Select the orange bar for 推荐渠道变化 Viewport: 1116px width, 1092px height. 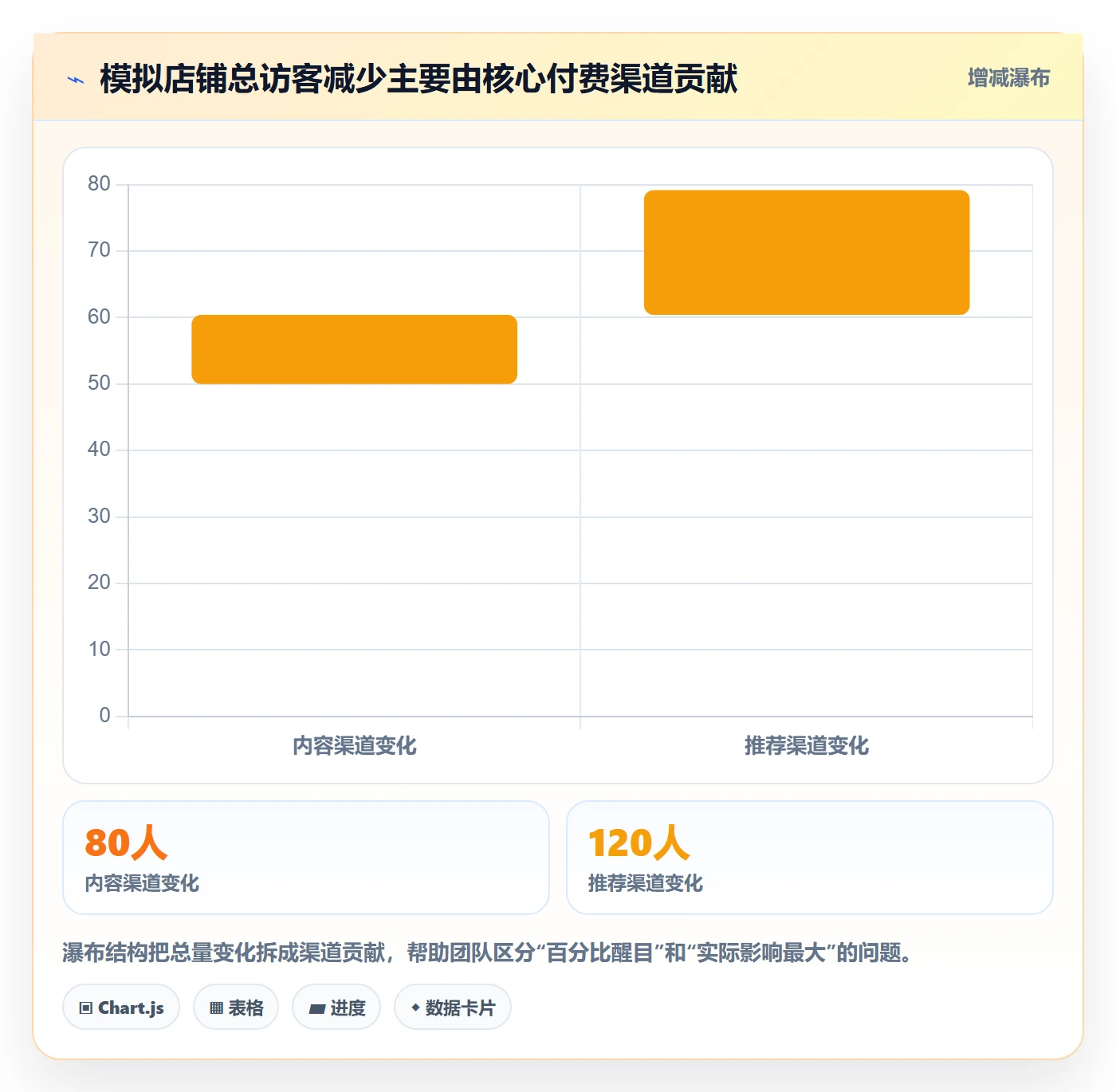(807, 252)
